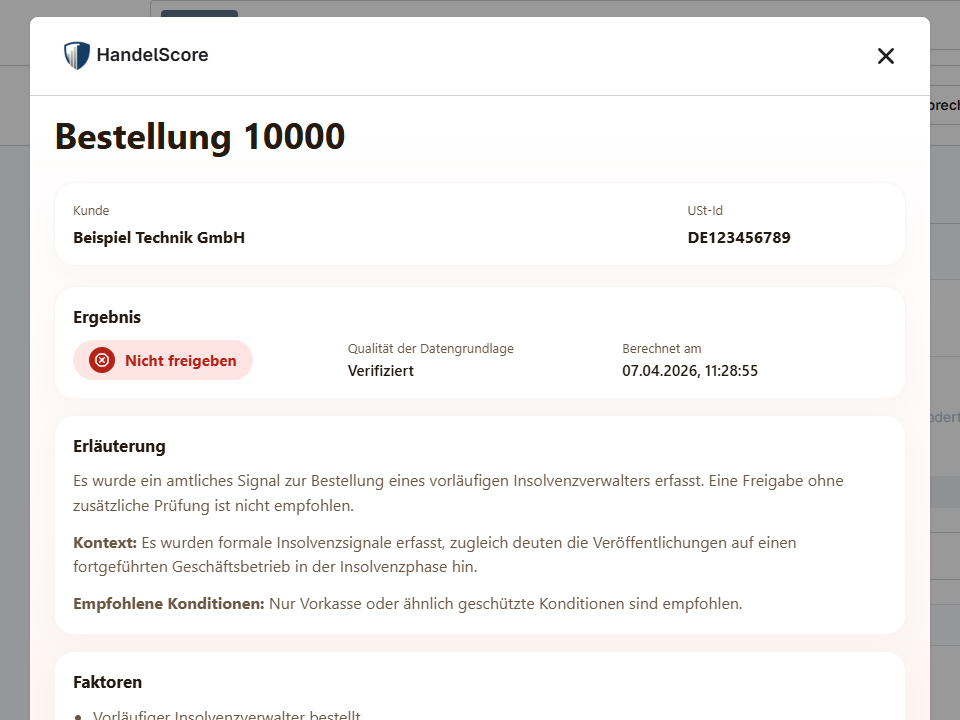Click the Empfohlene Konditionen label
Screen dimensions: 960x720
(169, 604)
